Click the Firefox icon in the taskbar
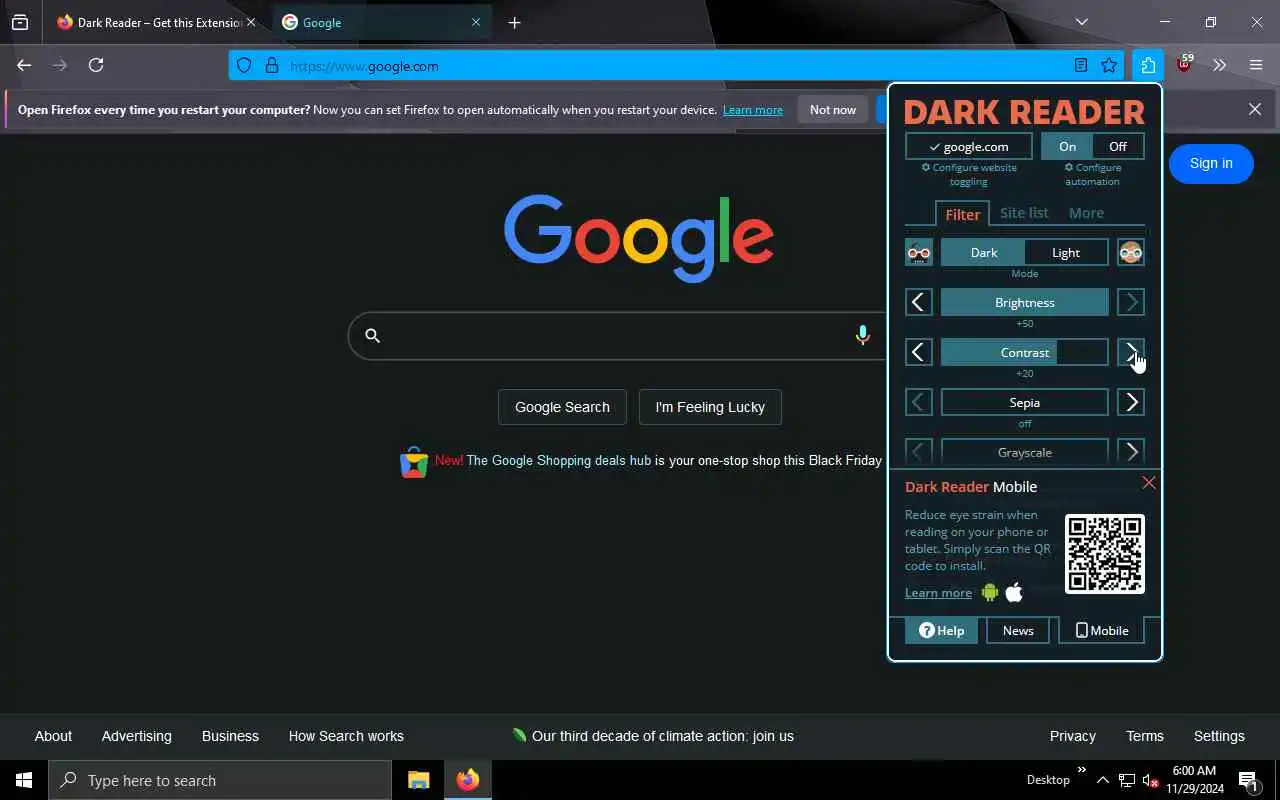Image resolution: width=1280 pixels, height=800 pixels. pos(467,780)
